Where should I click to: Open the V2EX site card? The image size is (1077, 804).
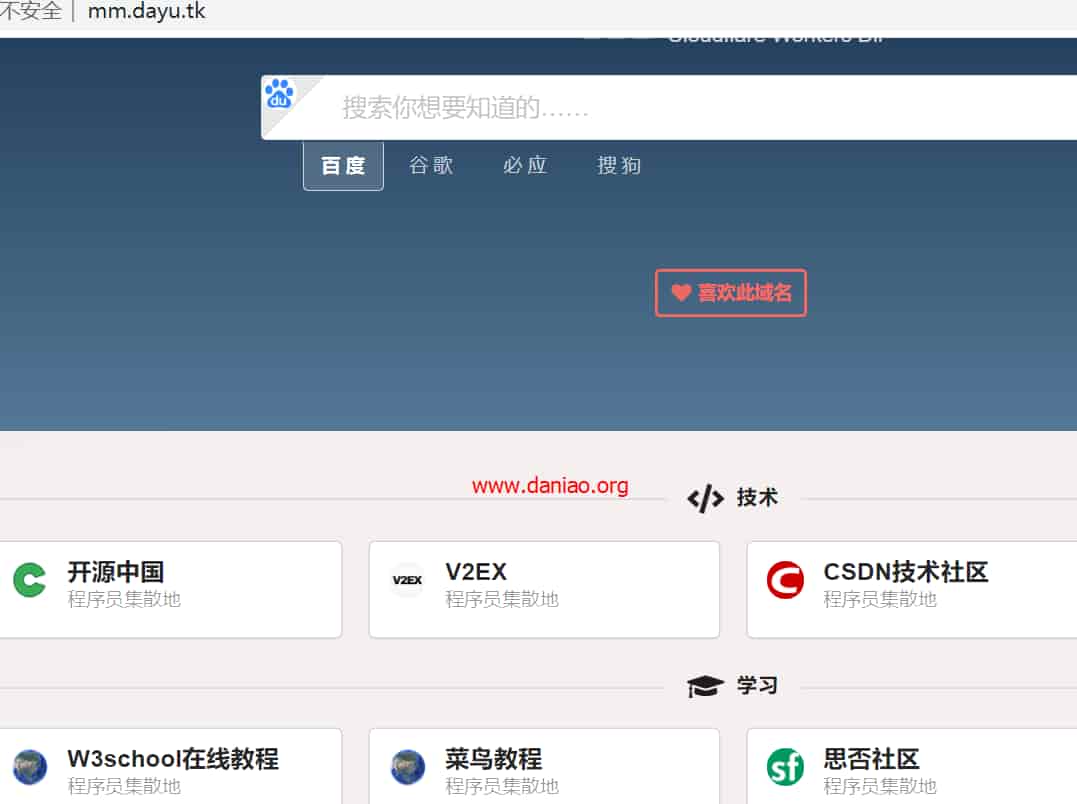point(544,590)
